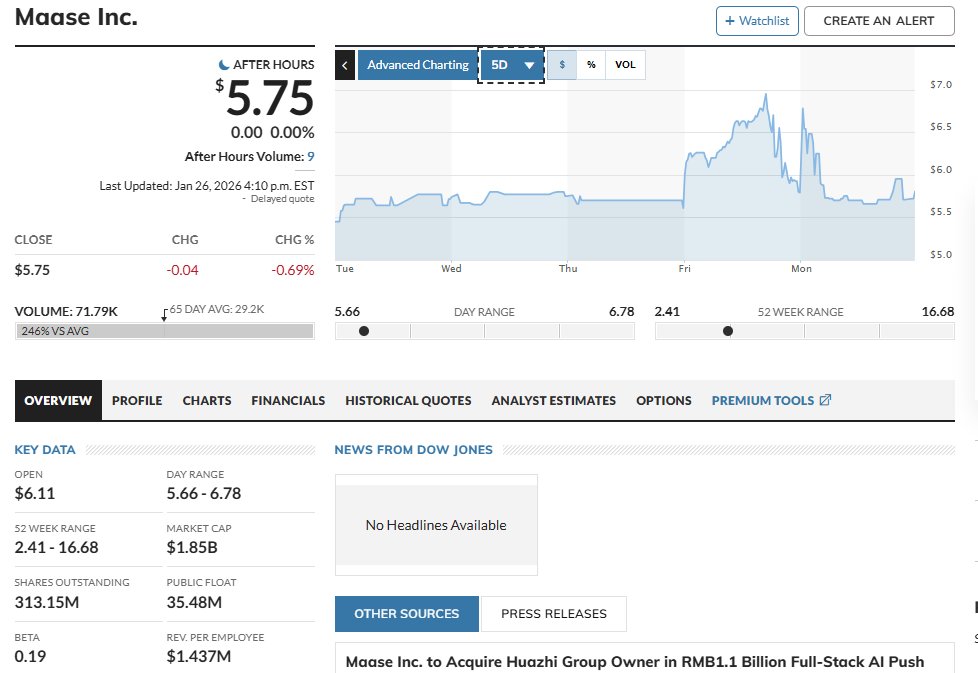Click the $5.75 after hours price
Viewport: 978px width, 673px height.
264,99
